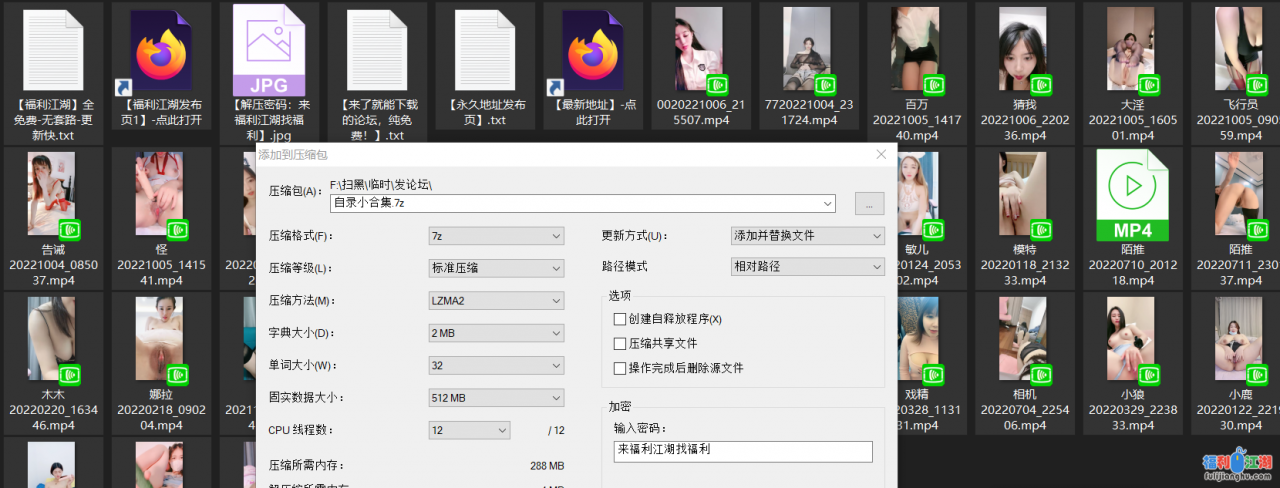Open the 更新方式 dropdown

click(x=808, y=236)
